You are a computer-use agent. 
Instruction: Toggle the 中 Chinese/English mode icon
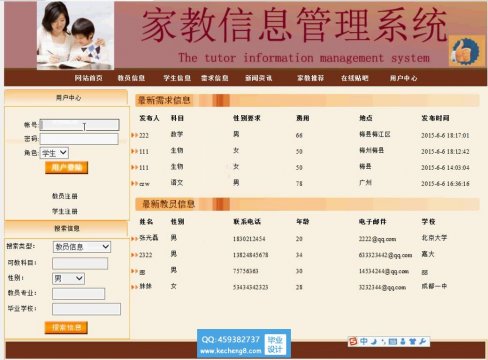364,341
